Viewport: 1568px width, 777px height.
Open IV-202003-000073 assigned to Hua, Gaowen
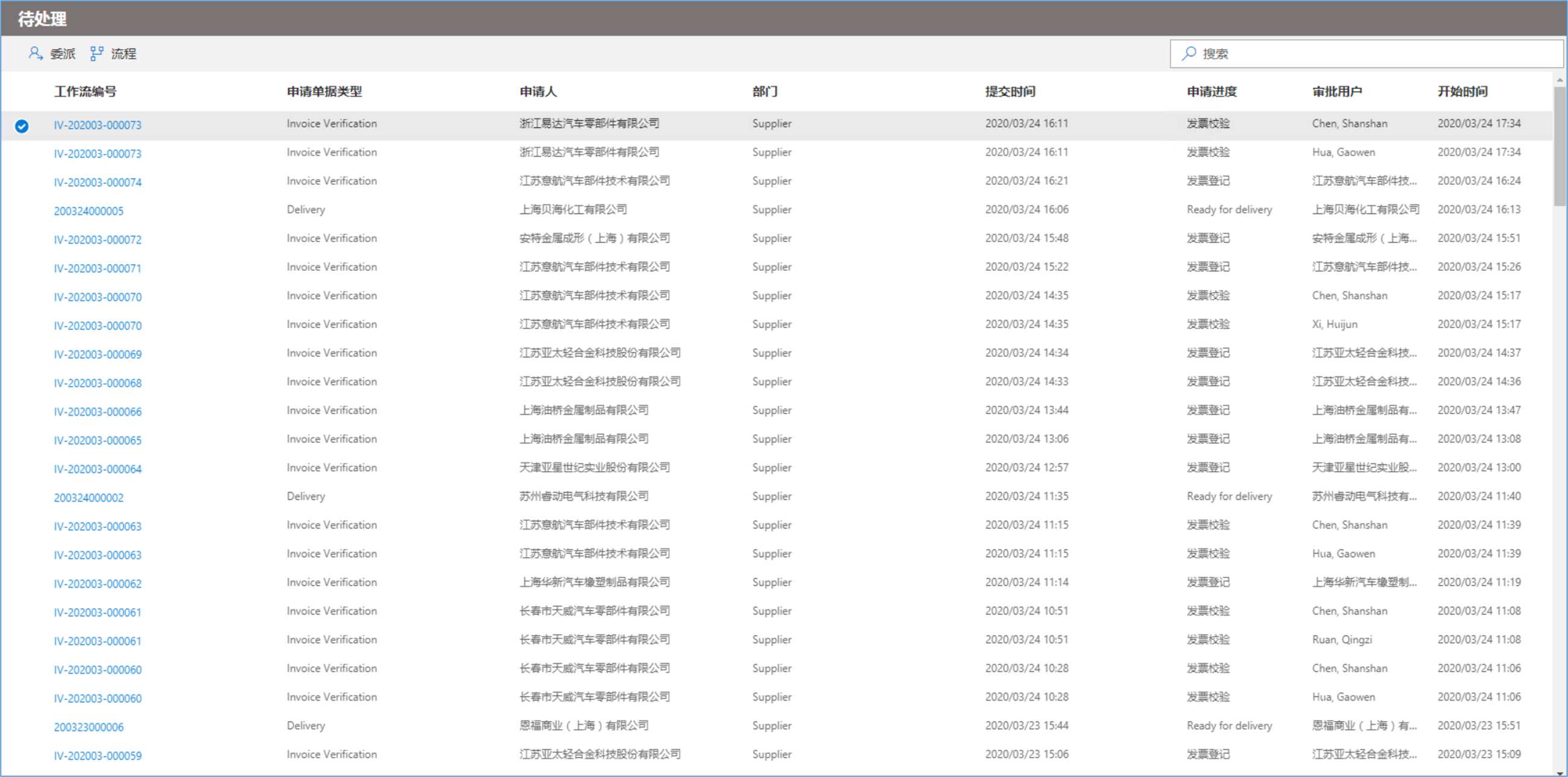pyautogui.click(x=97, y=153)
